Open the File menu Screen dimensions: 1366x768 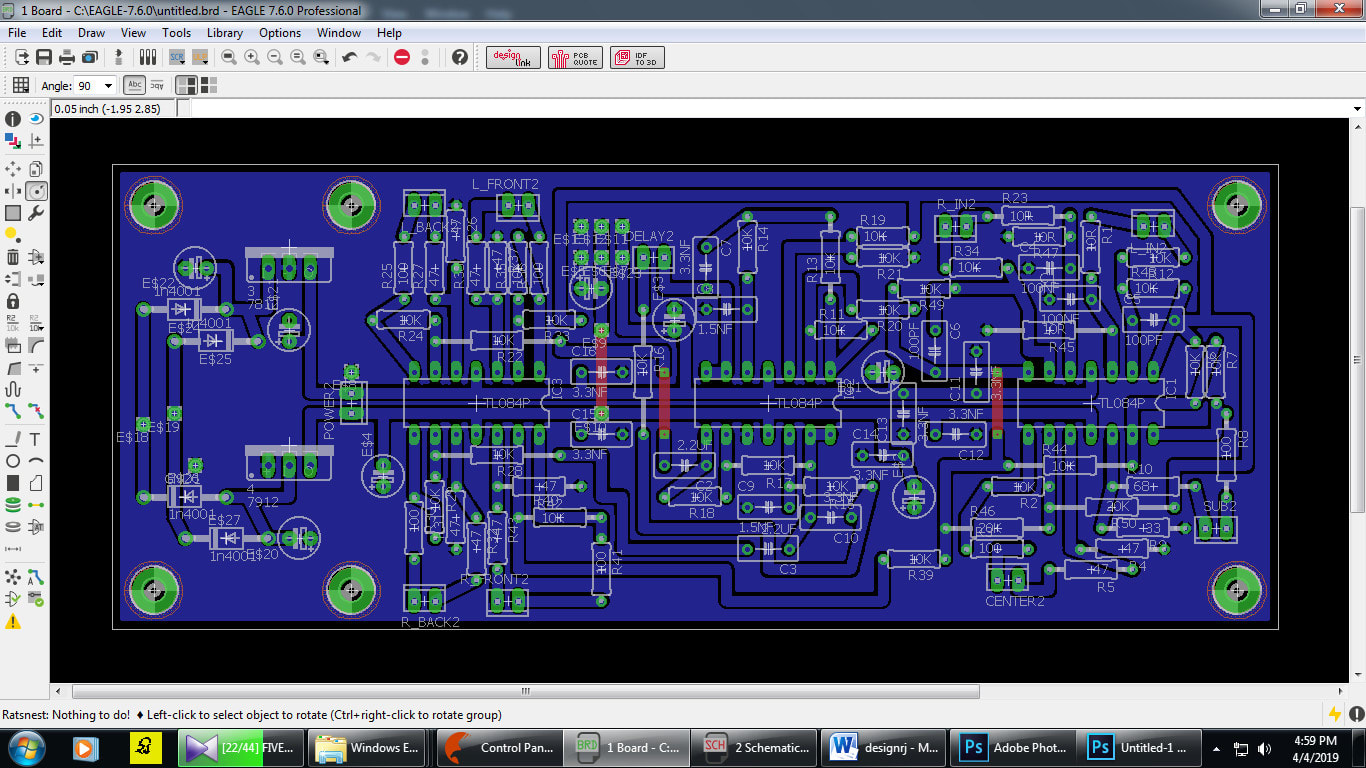click(x=17, y=32)
